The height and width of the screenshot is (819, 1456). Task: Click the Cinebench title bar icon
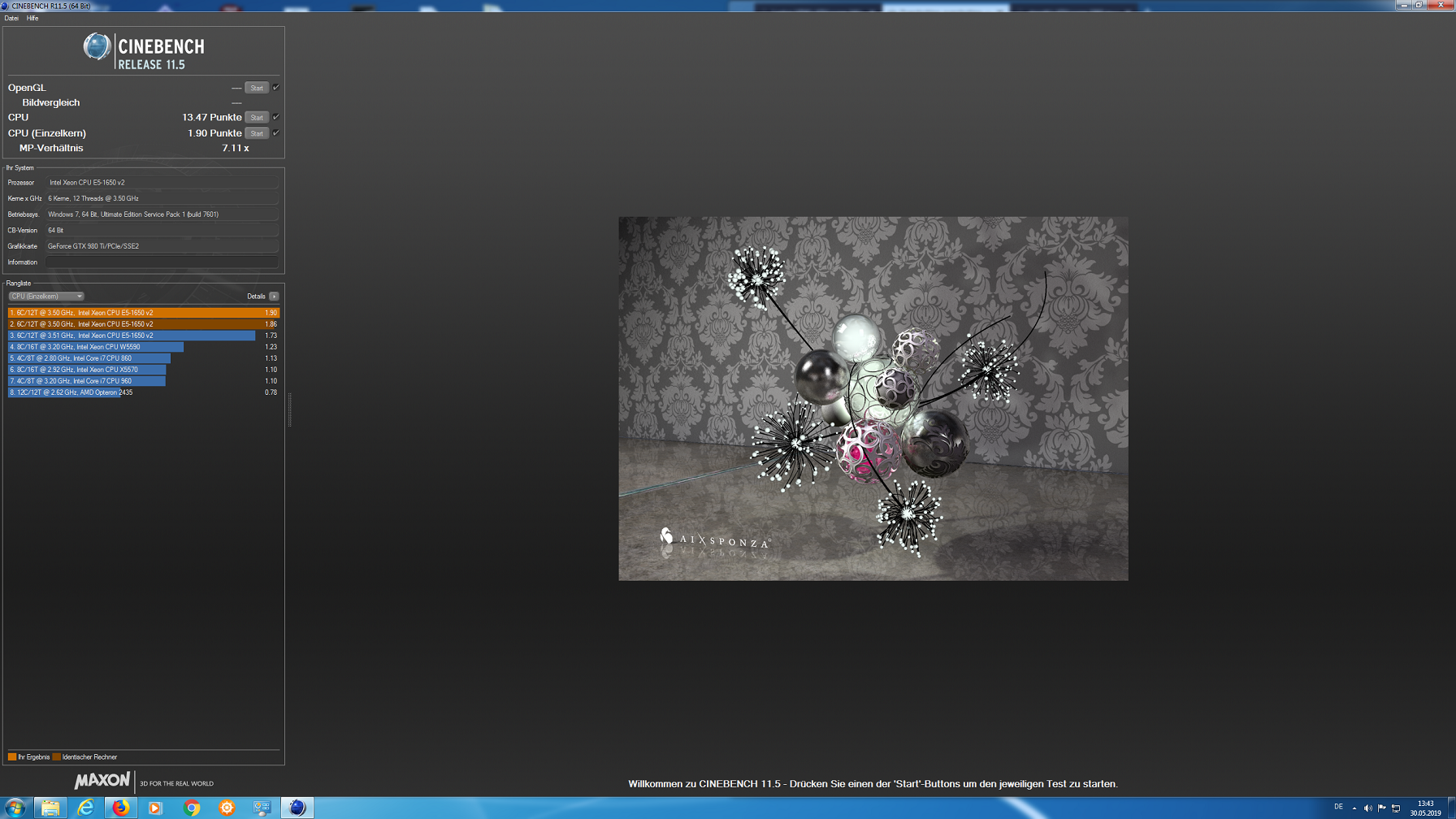coord(6,6)
